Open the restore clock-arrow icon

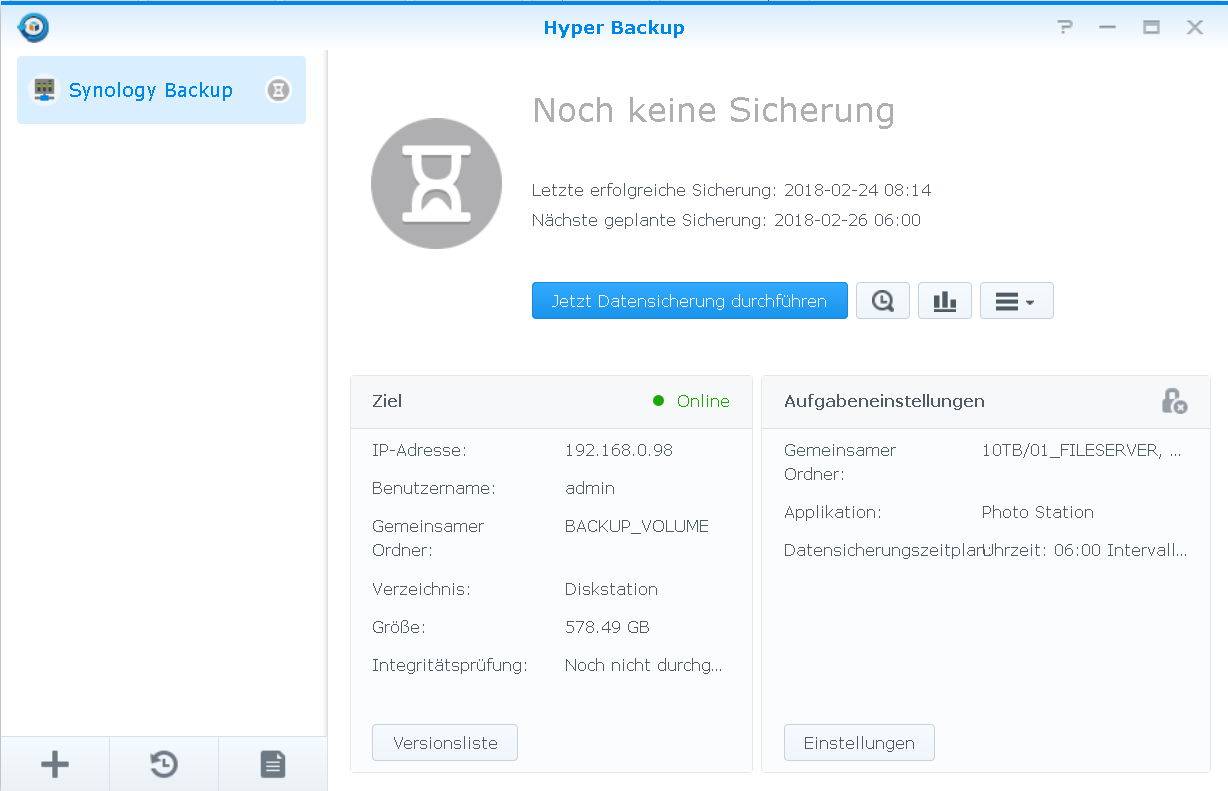pos(164,765)
